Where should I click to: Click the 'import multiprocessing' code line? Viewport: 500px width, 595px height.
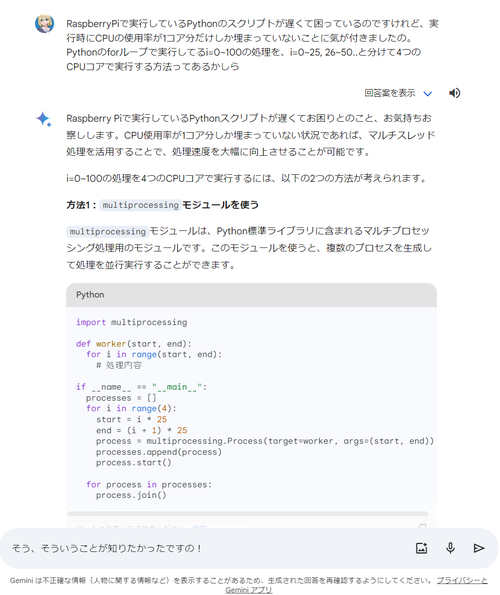[132, 322]
